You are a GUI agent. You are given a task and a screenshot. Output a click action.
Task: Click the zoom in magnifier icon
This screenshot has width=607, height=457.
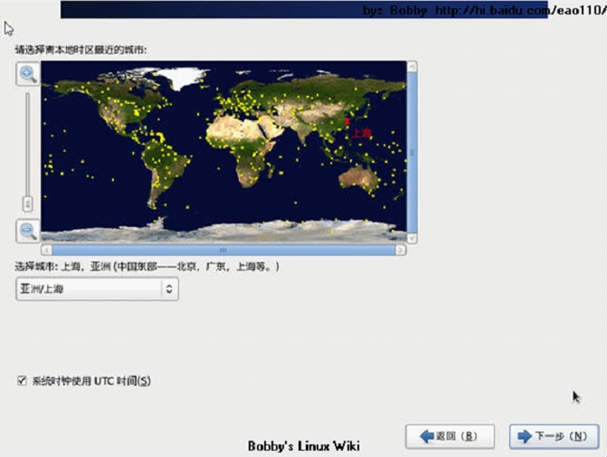(28, 74)
